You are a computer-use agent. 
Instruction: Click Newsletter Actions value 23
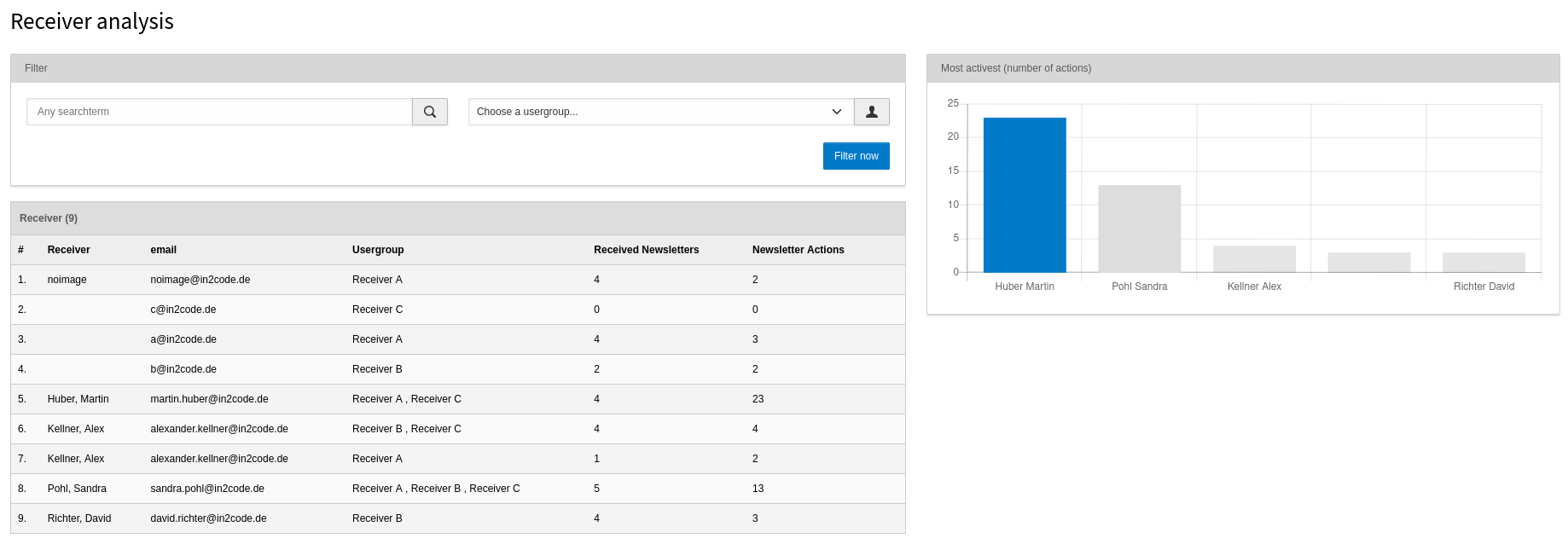(758, 399)
